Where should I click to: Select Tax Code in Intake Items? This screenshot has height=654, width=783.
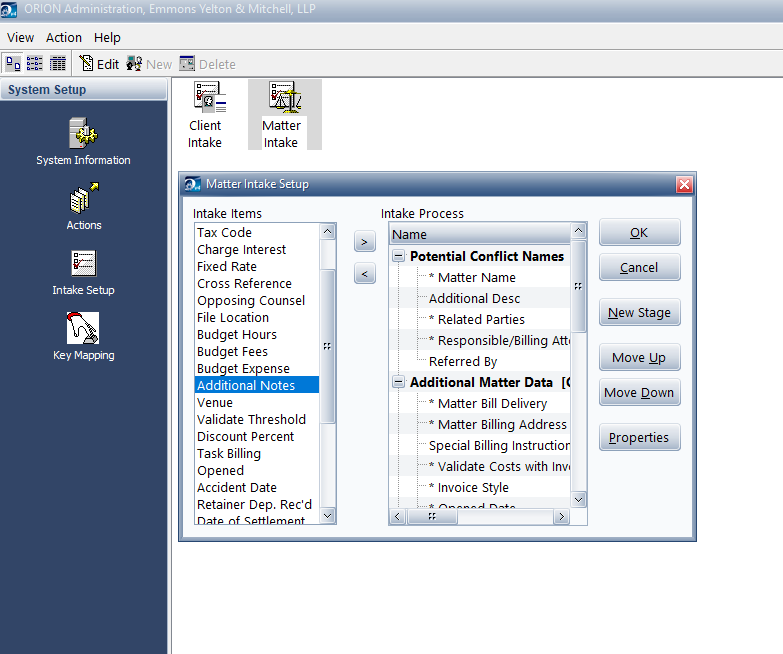pos(257,233)
